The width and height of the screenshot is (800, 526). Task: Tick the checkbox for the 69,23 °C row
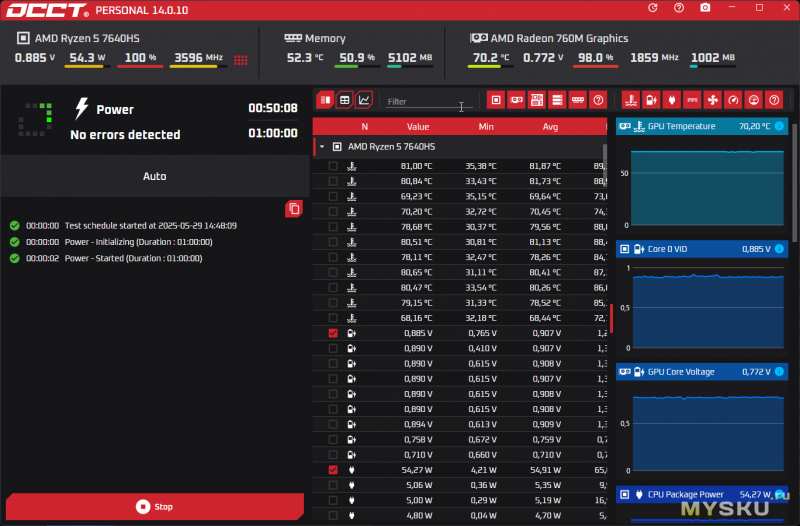(x=333, y=196)
